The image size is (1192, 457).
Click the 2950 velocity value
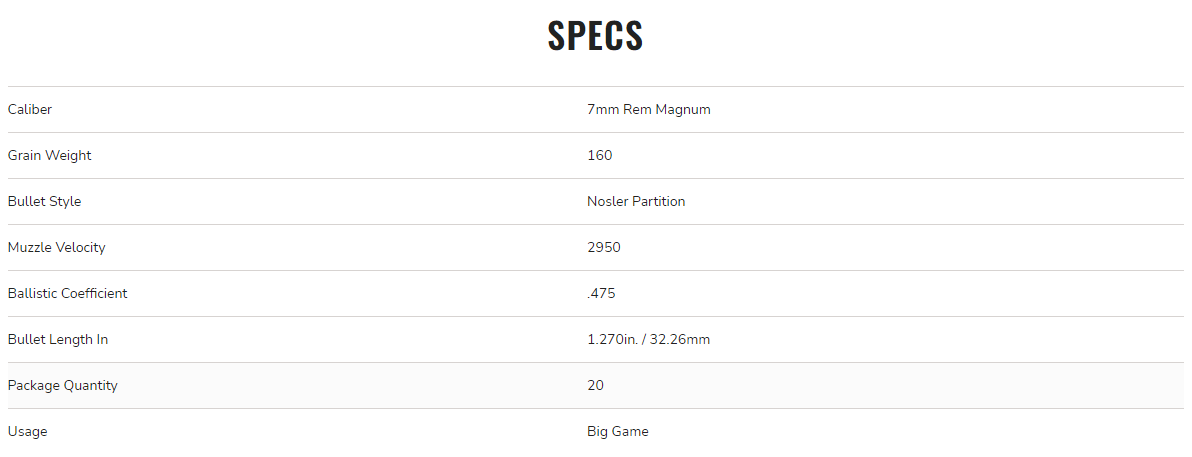[604, 247]
